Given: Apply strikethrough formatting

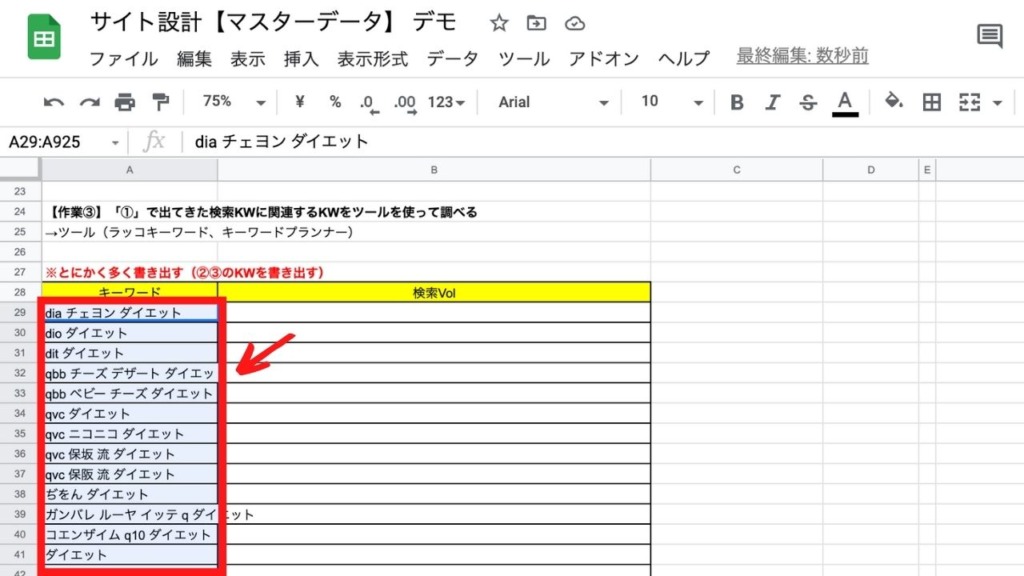Looking at the screenshot, I should point(808,103).
